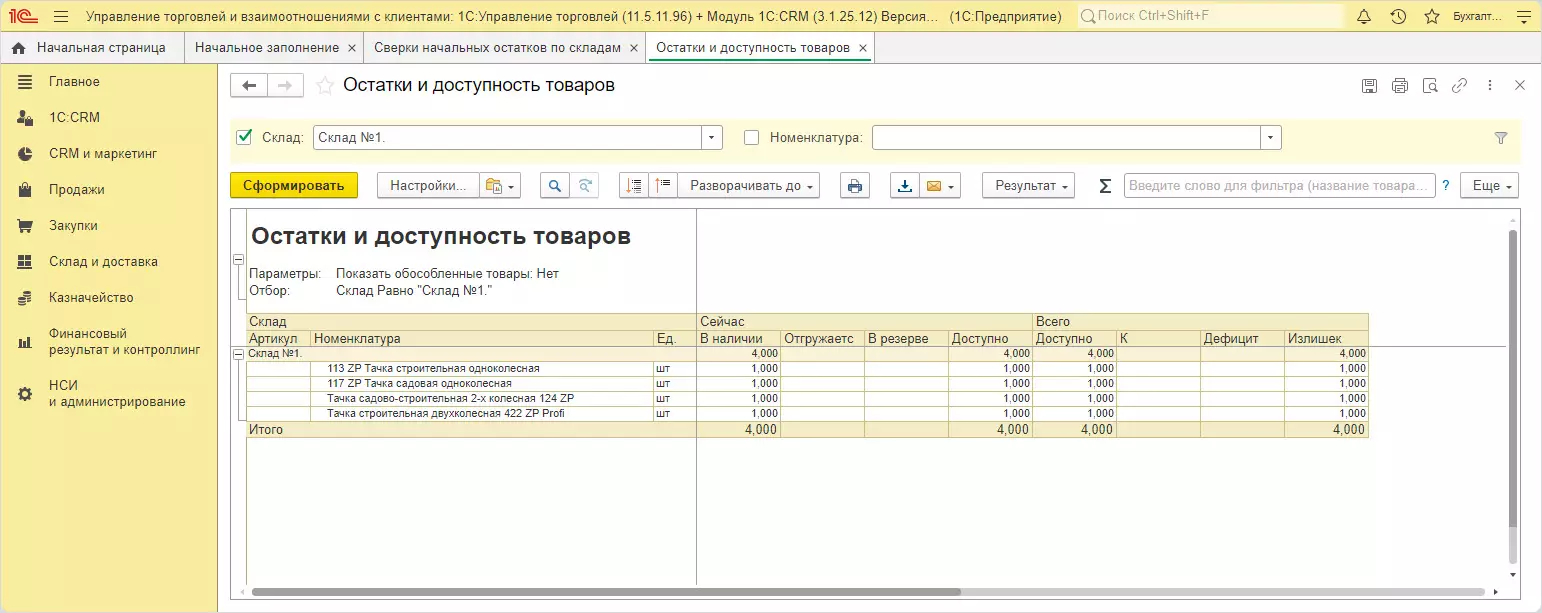Viewport: 1542px width, 613px height.
Task: Open the history clock icon
Action: (x=1398, y=17)
